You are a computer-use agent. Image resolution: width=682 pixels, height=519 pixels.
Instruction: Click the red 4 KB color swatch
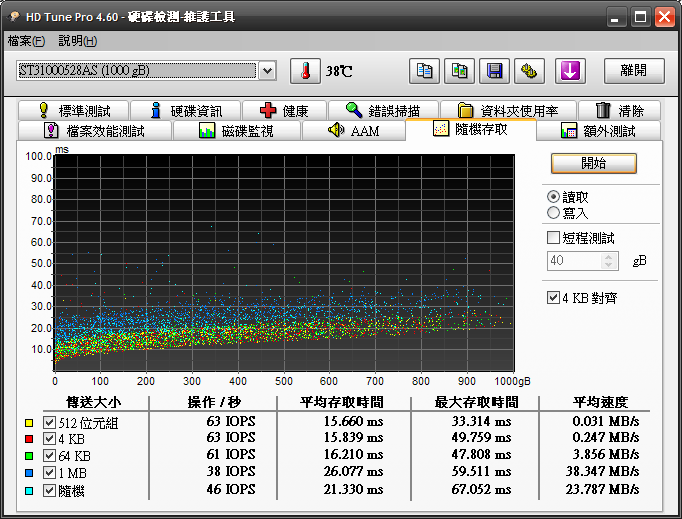point(29,439)
